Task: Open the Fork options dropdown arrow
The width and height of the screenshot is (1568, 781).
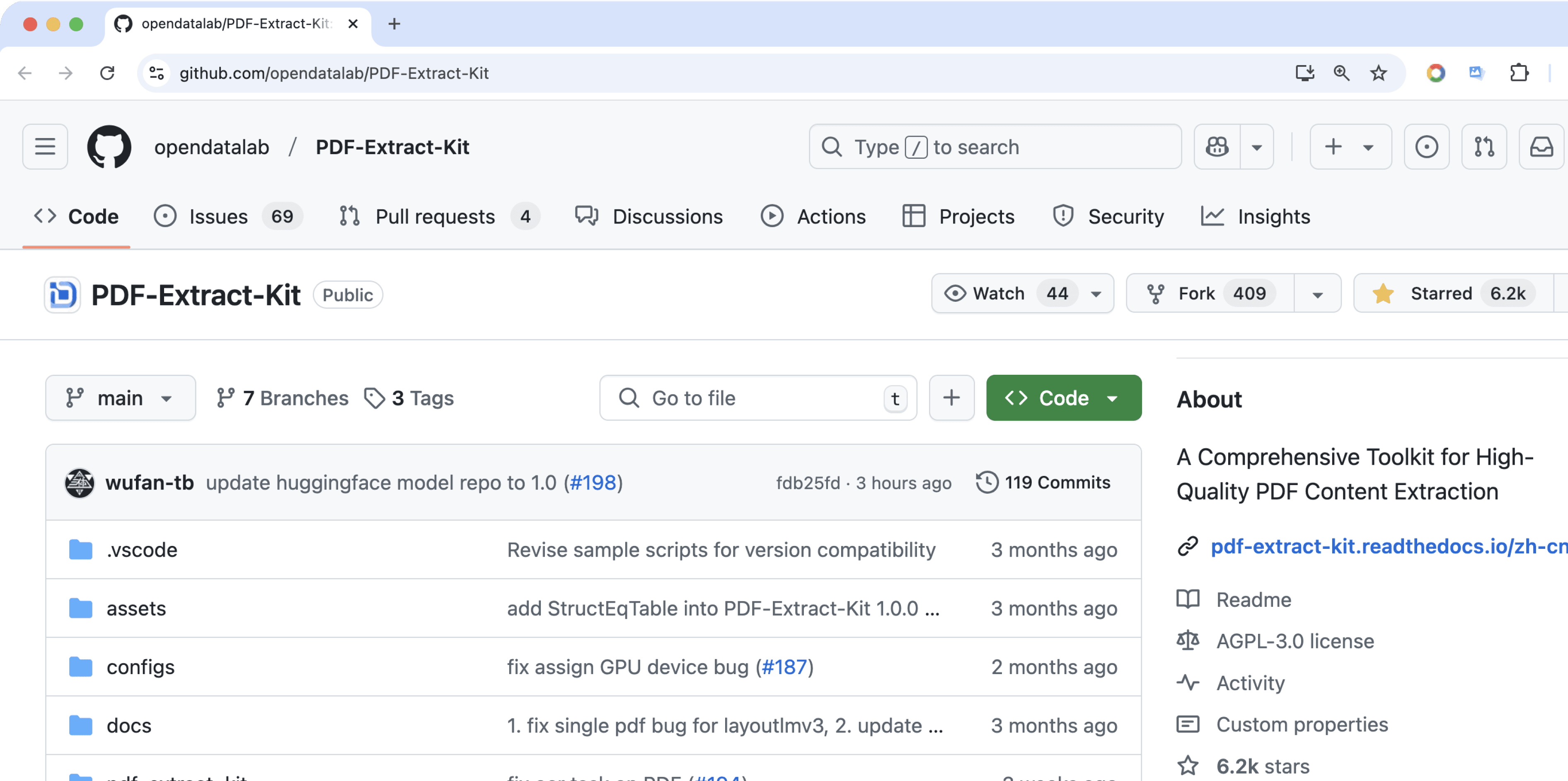Action: tap(1317, 295)
